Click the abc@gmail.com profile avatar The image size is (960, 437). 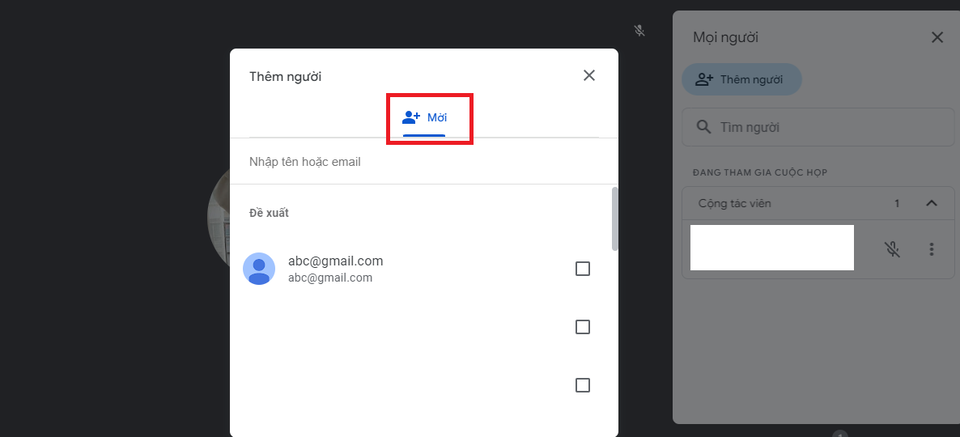point(259,269)
